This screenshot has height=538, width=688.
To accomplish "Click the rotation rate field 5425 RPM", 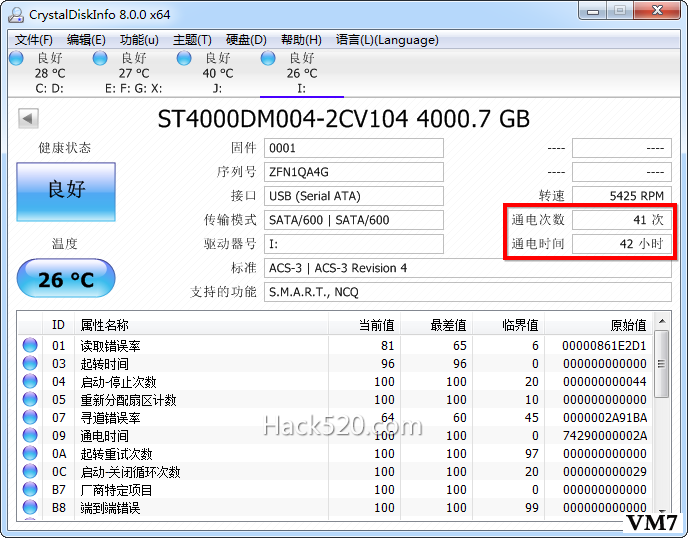I will [x=622, y=196].
